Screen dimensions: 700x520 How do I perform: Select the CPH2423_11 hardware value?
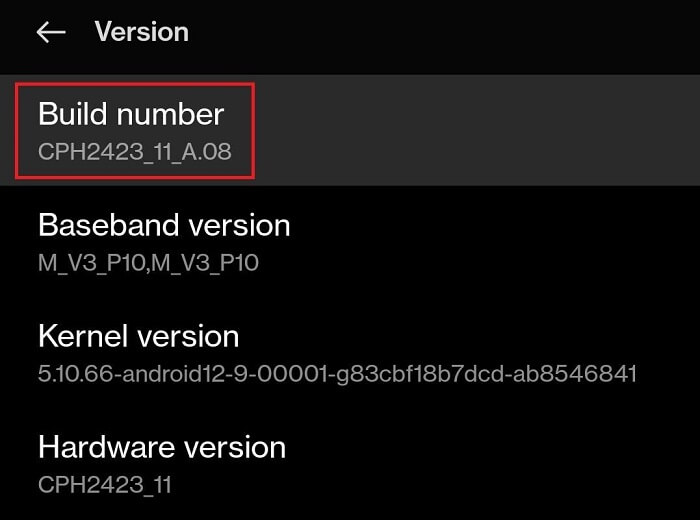pos(104,485)
